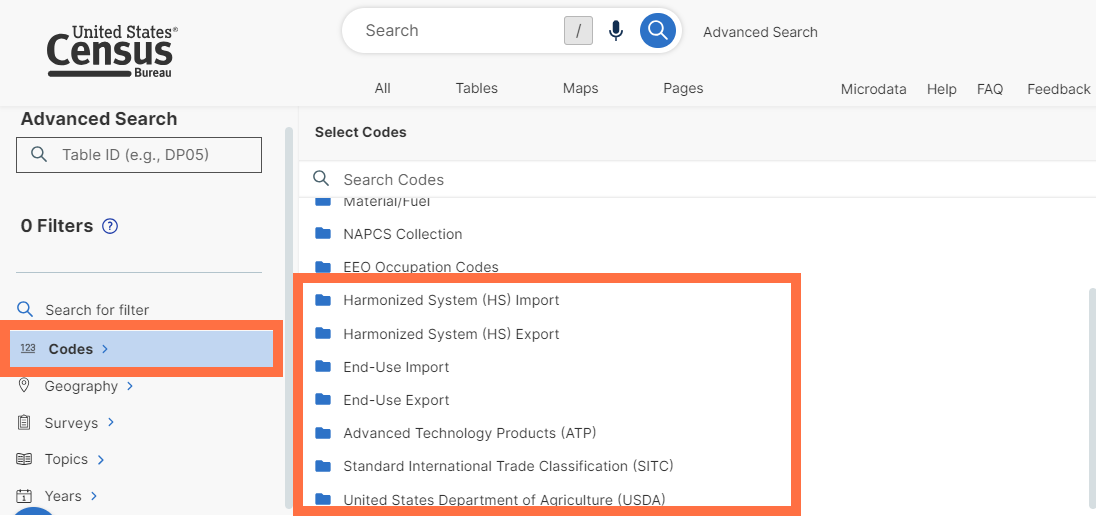Image resolution: width=1096 pixels, height=518 pixels.
Task: Click the SITC folder icon
Action: (322, 466)
